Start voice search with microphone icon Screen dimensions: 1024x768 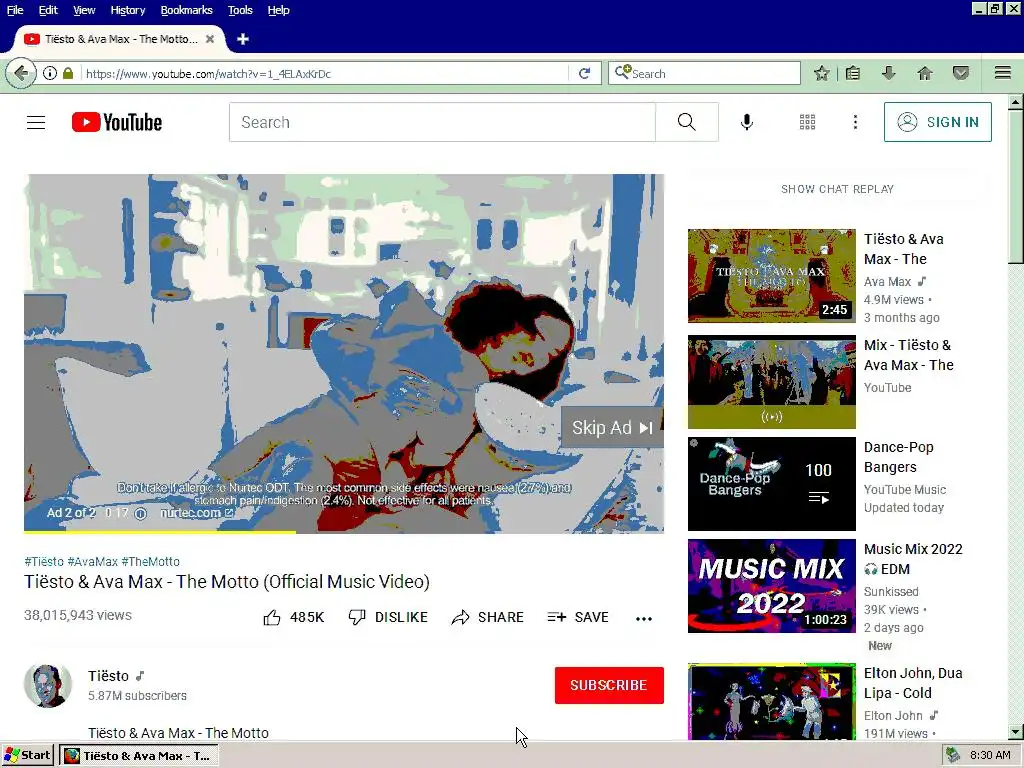point(746,122)
